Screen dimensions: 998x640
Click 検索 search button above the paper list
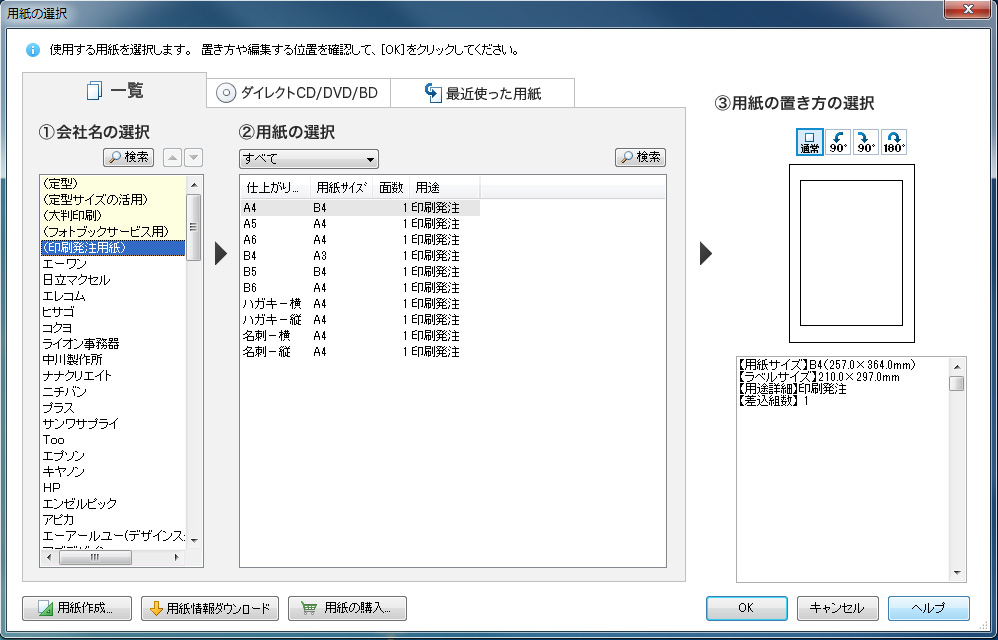click(x=640, y=157)
